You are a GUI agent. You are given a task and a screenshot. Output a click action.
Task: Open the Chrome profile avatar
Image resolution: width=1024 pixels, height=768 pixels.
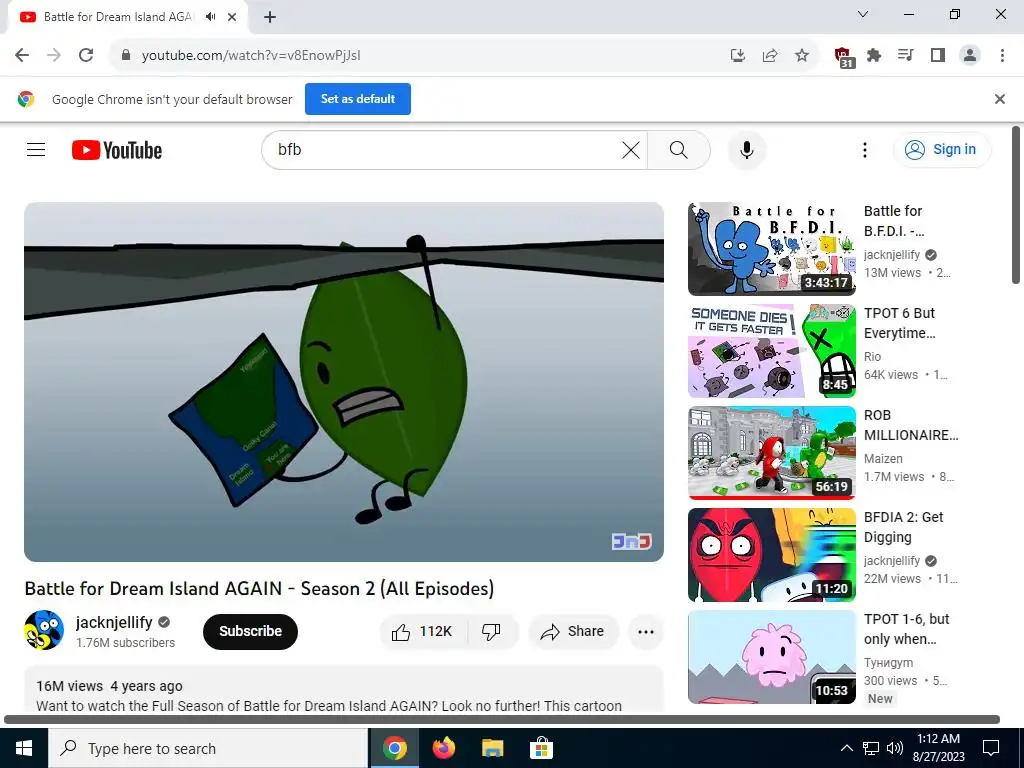coord(970,56)
